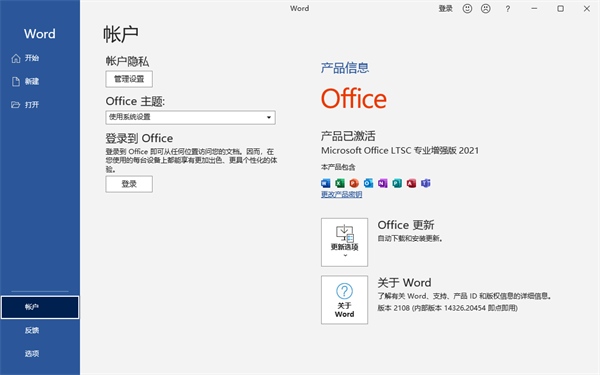Close the Word window

click(x=587, y=8)
